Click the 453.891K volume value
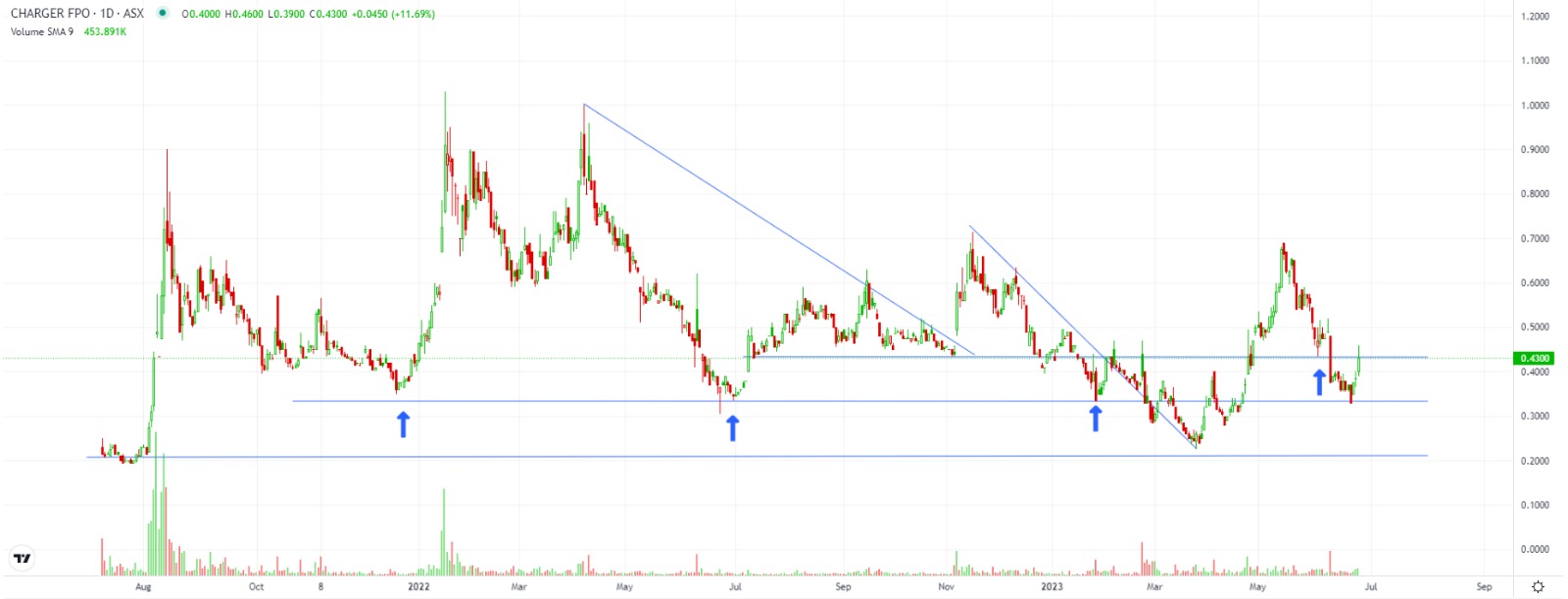1568x599 pixels. click(x=105, y=31)
